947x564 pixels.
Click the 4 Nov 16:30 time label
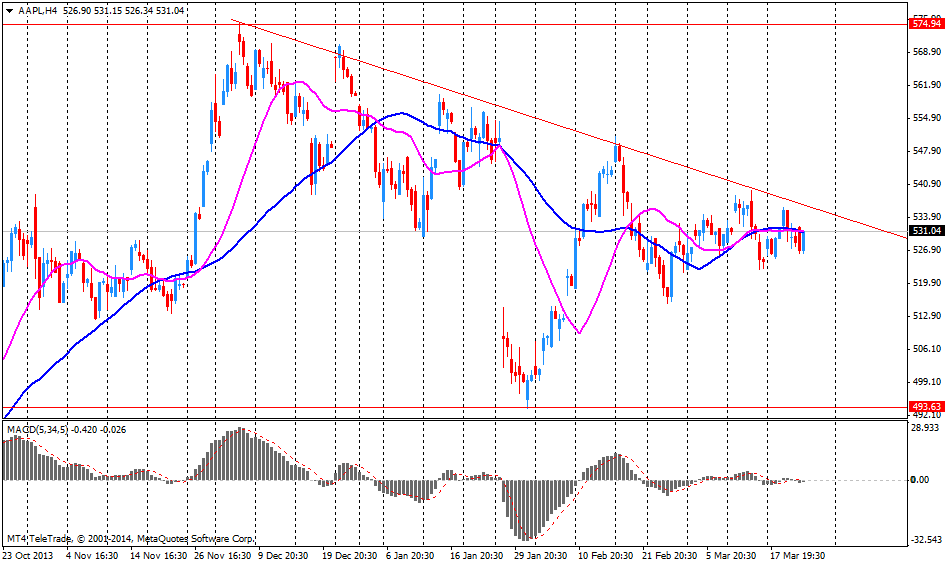click(x=92, y=555)
